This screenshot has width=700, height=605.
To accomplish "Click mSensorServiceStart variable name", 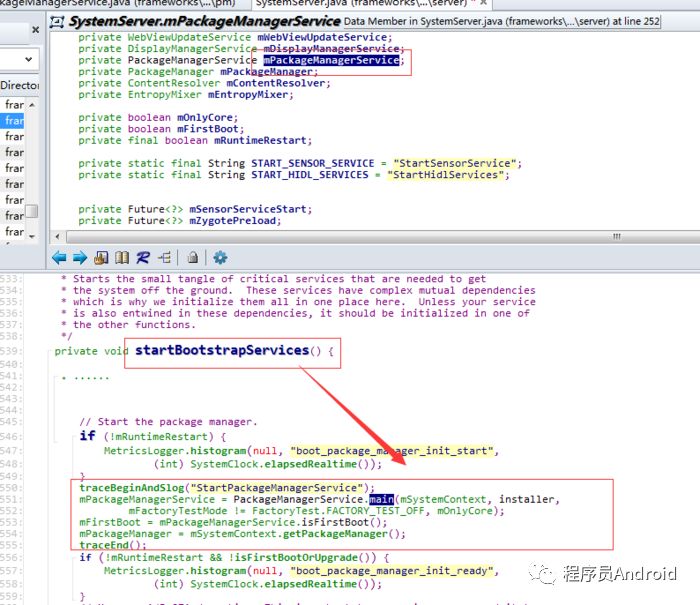I will click(248, 209).
